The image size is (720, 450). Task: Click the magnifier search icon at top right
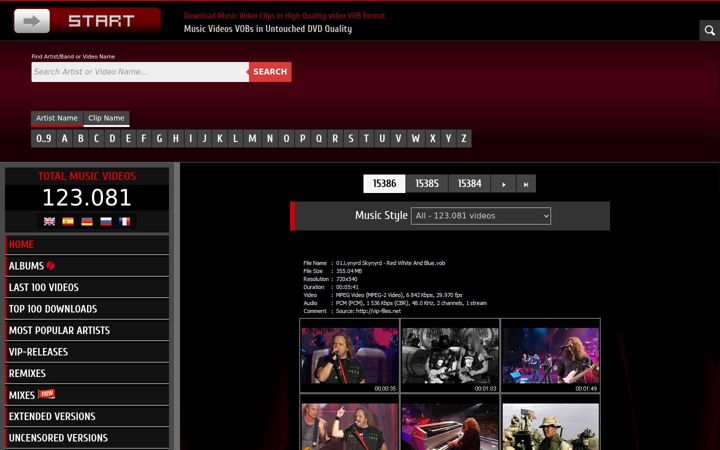pos(709,30)
